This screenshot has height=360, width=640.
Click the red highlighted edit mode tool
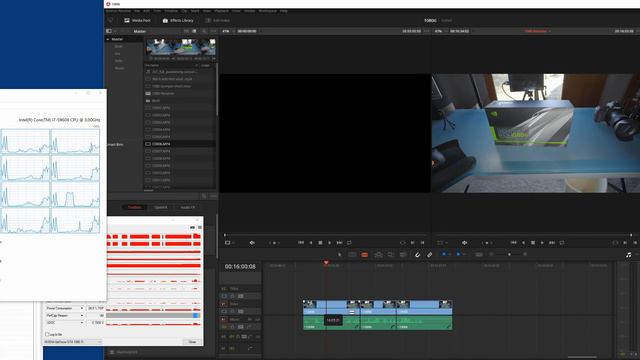(364, 255)
